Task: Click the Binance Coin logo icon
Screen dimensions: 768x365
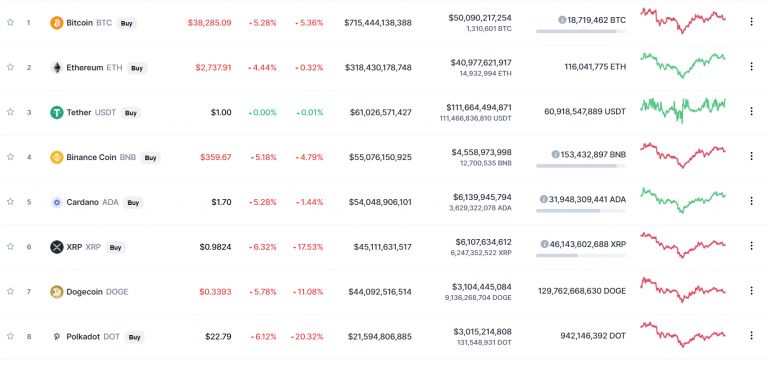Action: point(57,157)
